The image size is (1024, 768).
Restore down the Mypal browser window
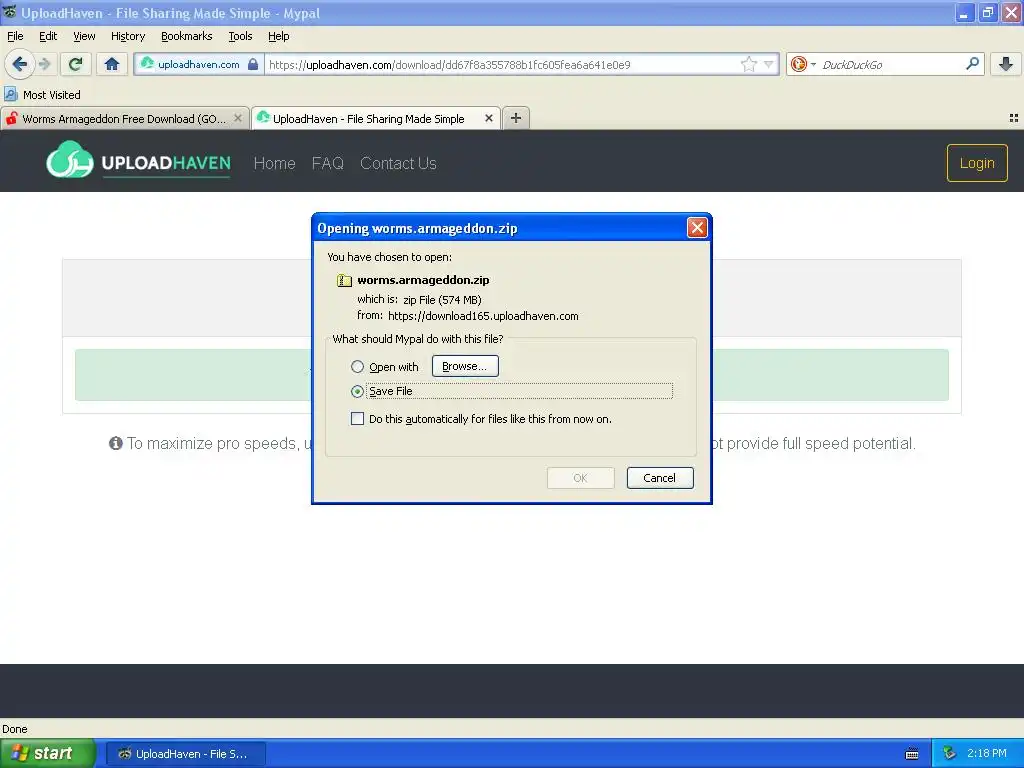[x=988, y=12]
